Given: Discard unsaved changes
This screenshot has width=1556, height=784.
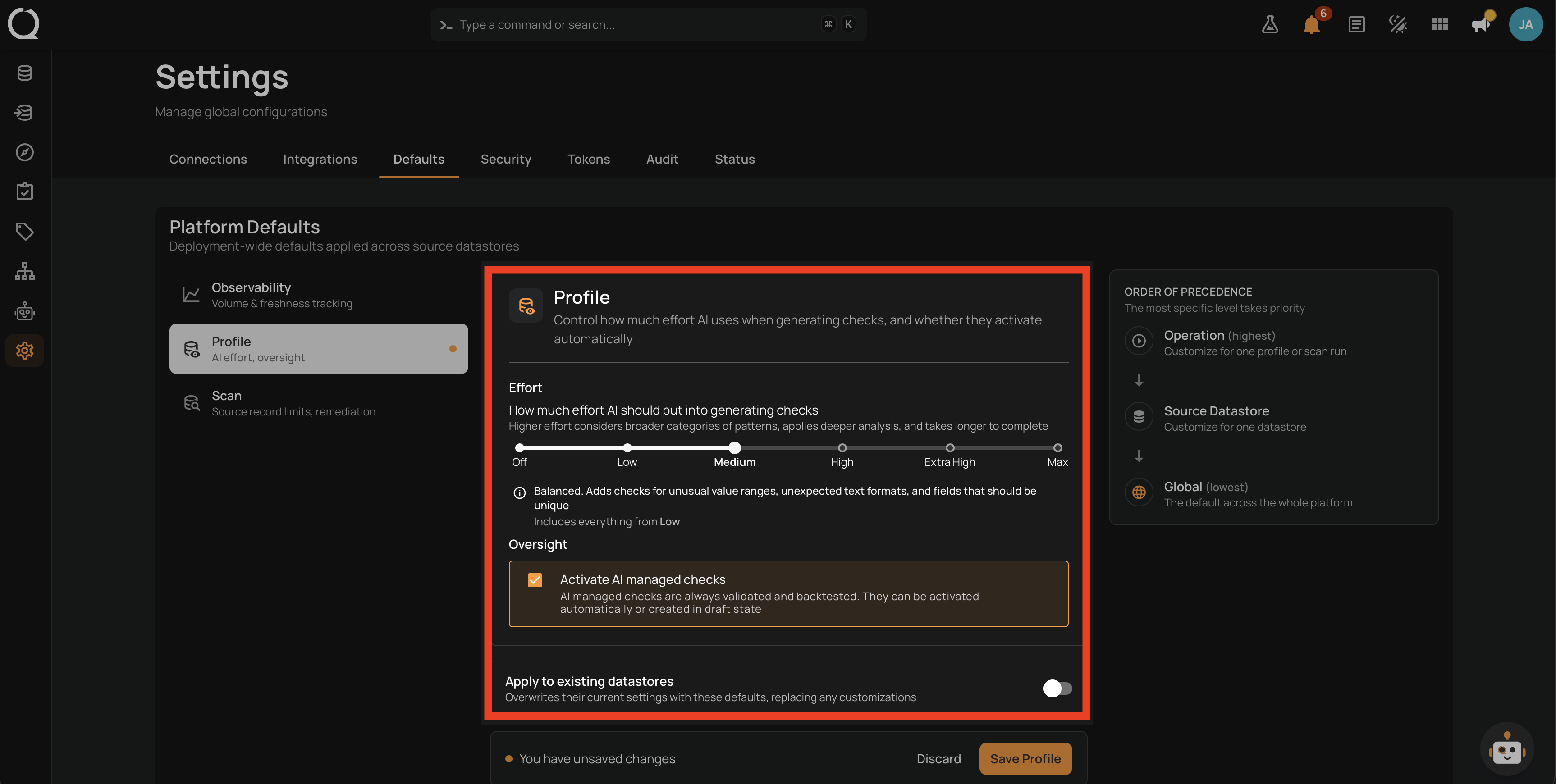Looking at the screenshot, I should tap(938, 759).
